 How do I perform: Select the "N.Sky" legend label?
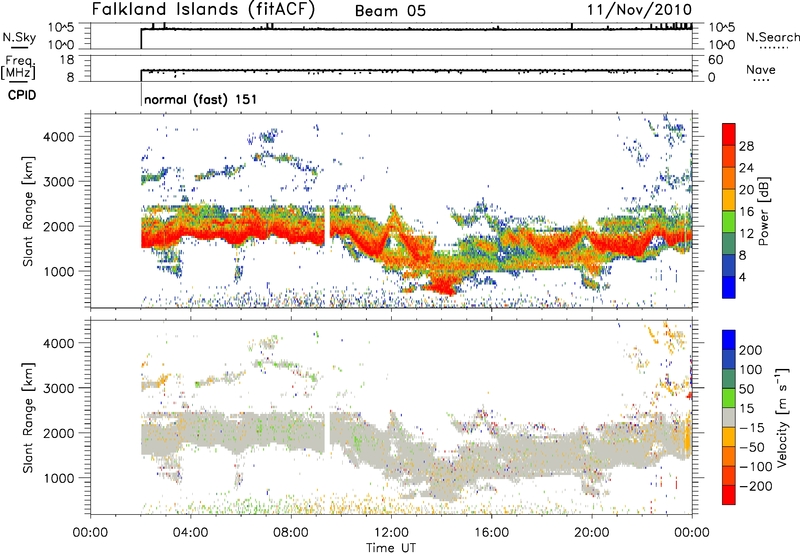(19, 37)
